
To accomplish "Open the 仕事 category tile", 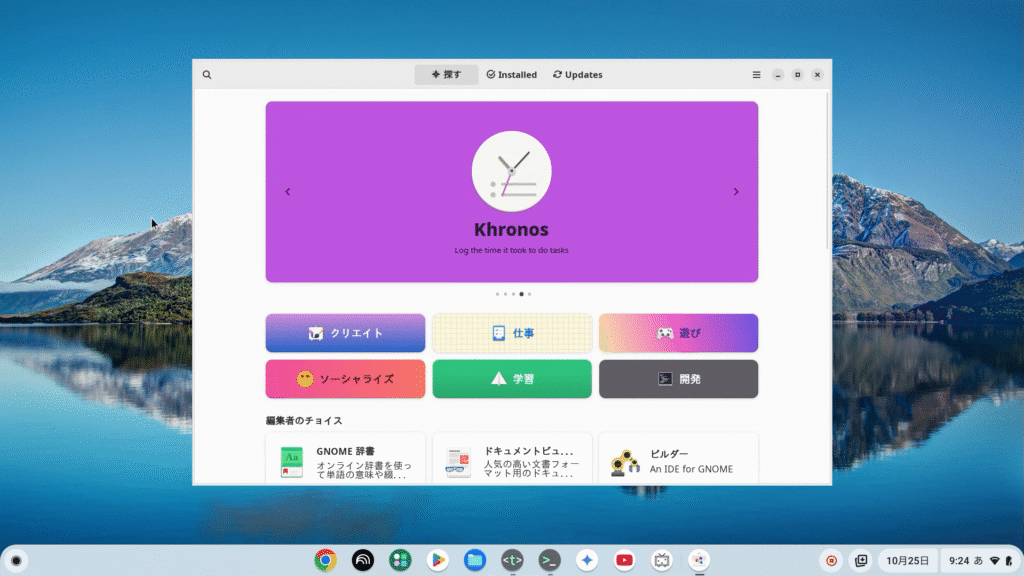I will click(x=512, y=333).
